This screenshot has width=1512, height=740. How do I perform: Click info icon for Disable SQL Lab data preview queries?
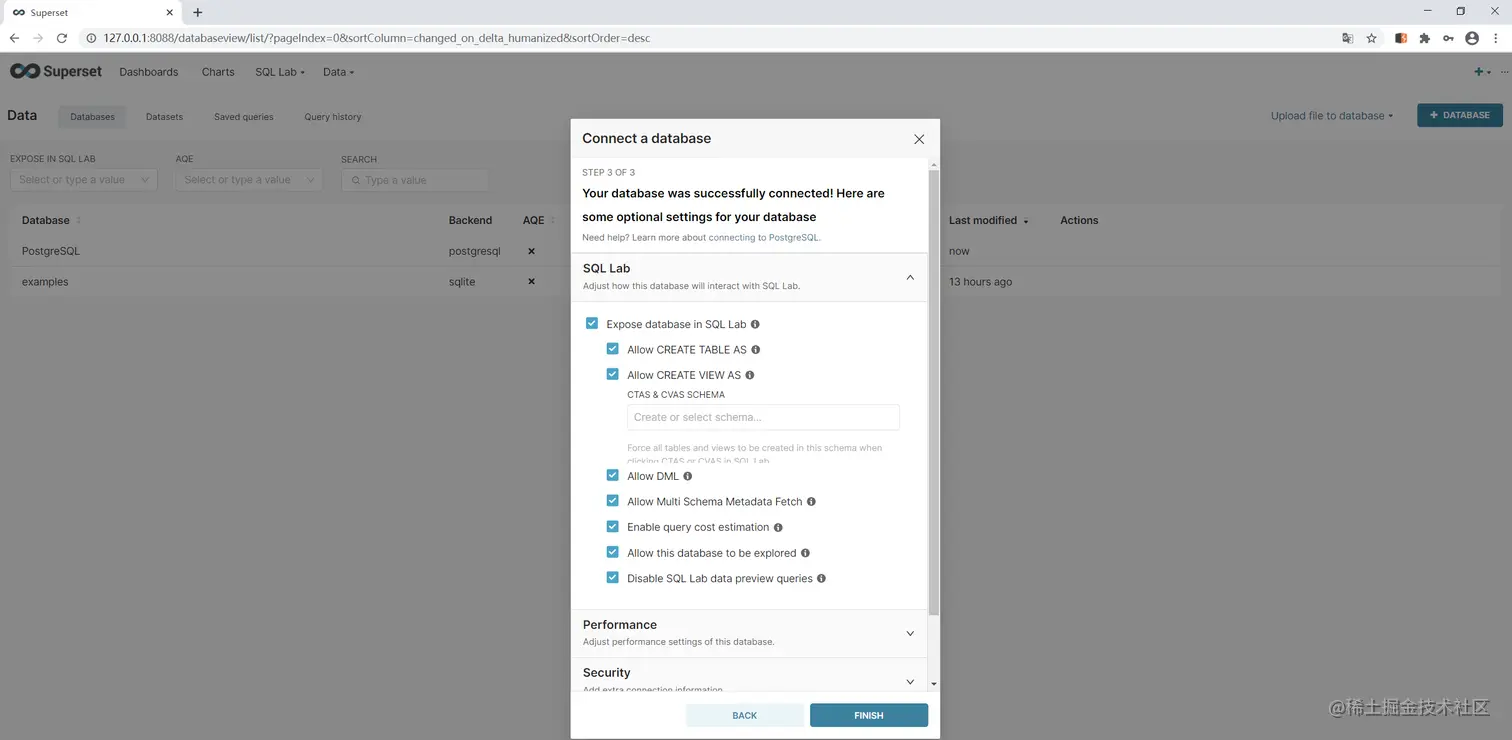(821, 578)
